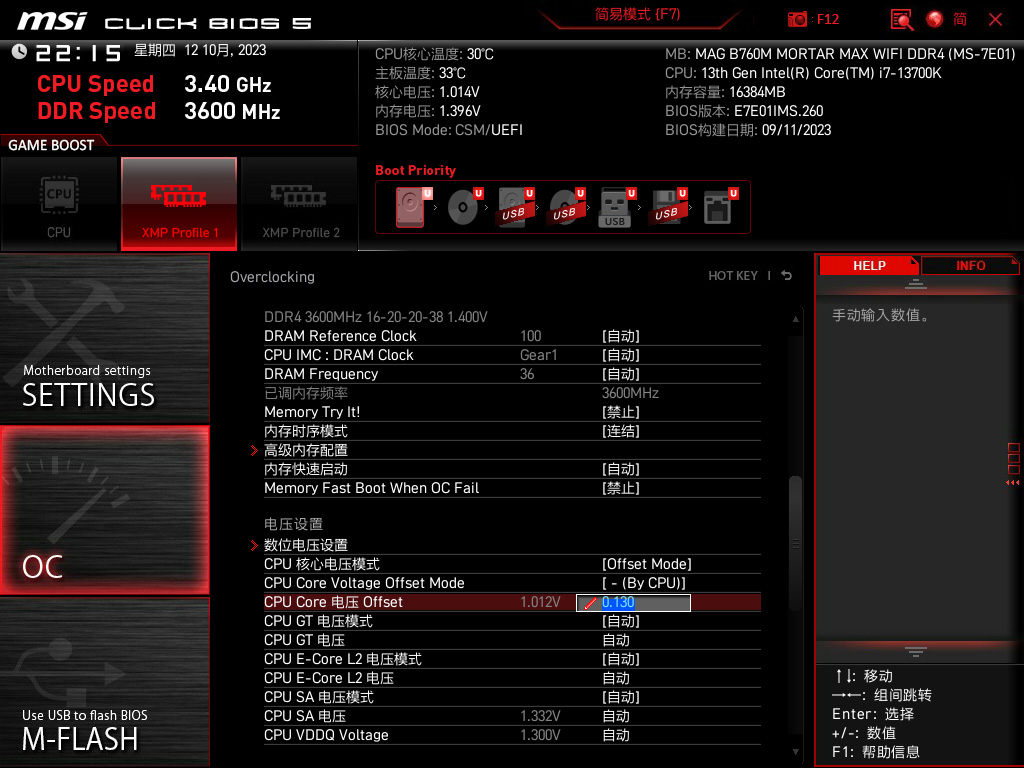Click the help panel top grip handle
Image resolution: width=1024 pixels, height=768 pixels.
[916, 284]
